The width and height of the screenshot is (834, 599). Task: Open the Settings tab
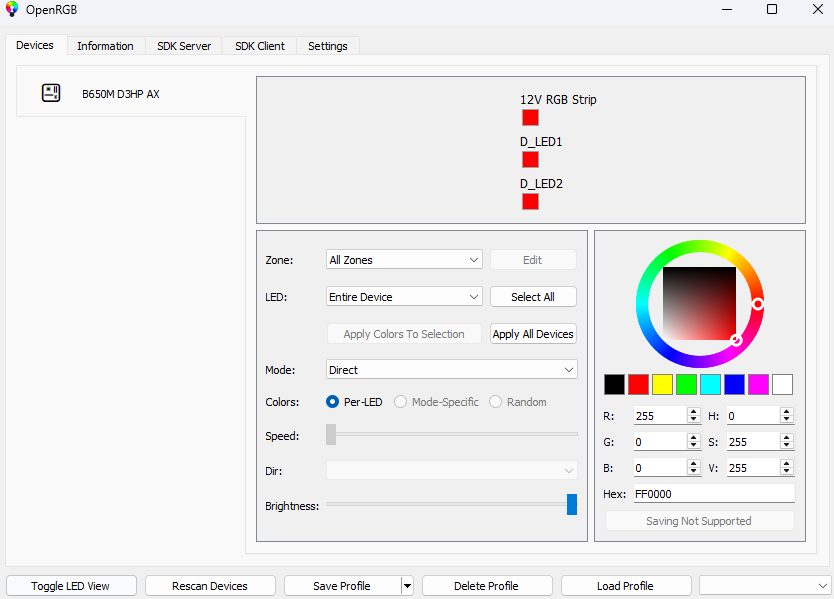tap(327, 46)
